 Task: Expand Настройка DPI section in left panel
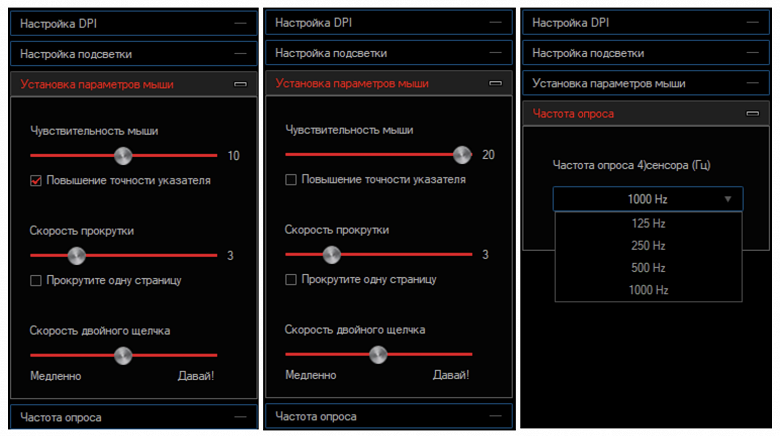tap(133, 23)
